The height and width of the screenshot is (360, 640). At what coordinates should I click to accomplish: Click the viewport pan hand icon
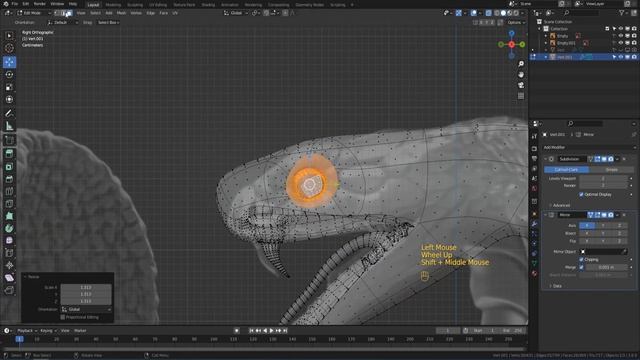click(521, 75)
